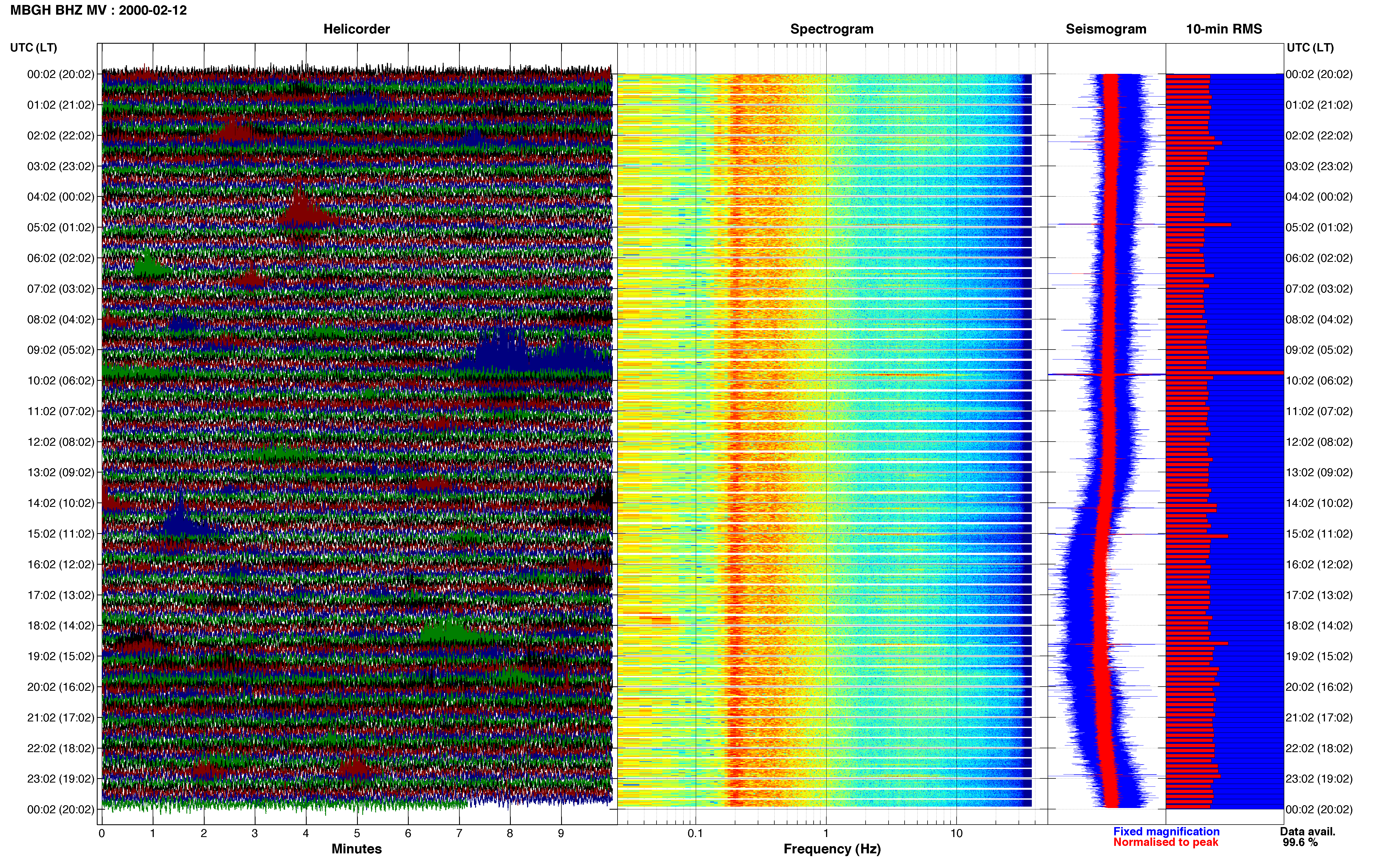Select the left time label 23:02 (19:02)
This screenshot has width=1388, height=868.
[61, 778]
